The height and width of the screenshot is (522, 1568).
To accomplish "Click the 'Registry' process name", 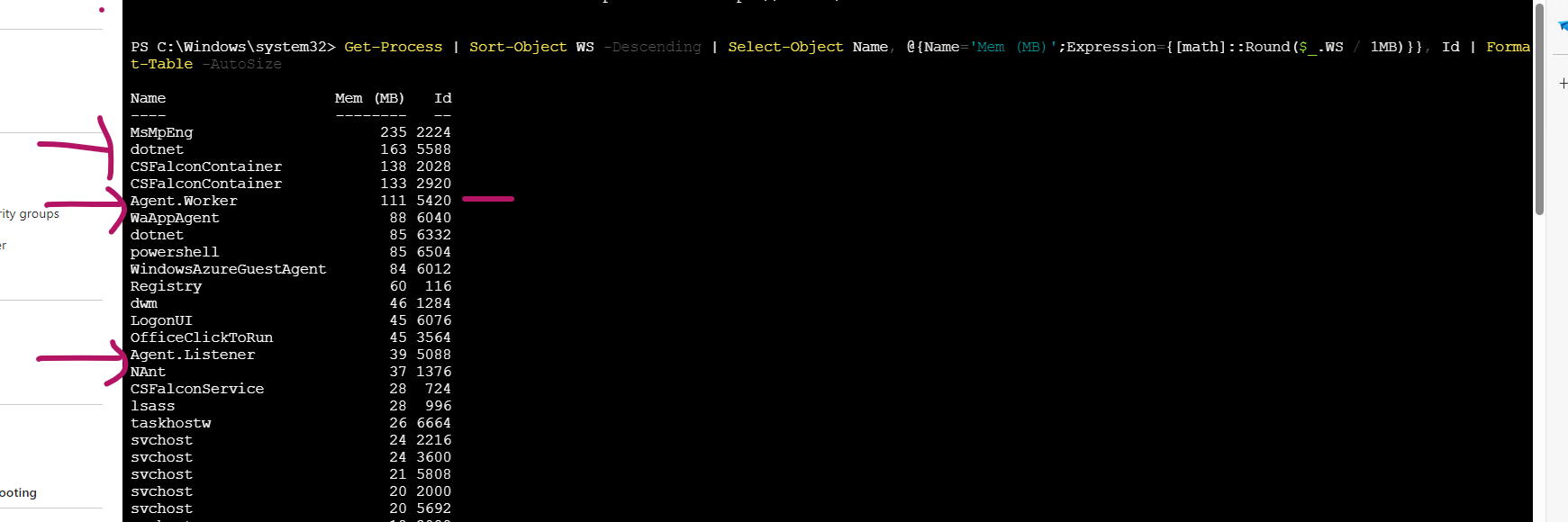I will click(166, 286).
